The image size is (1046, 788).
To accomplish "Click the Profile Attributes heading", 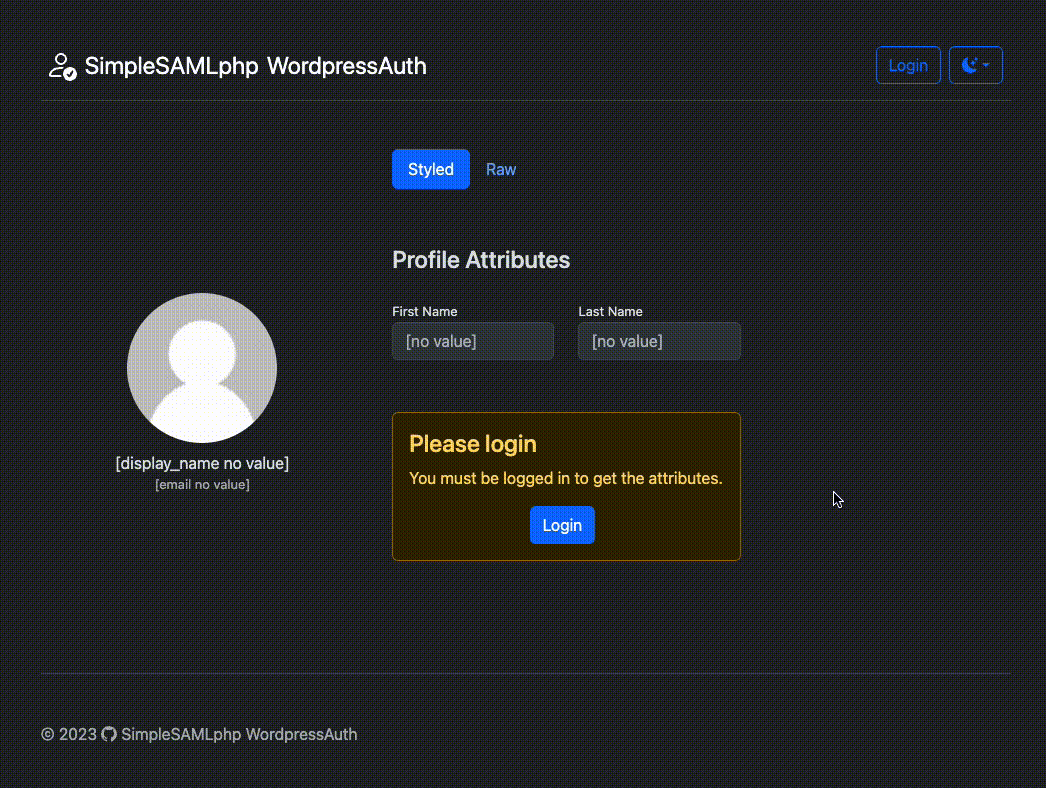I will [481, 260].
